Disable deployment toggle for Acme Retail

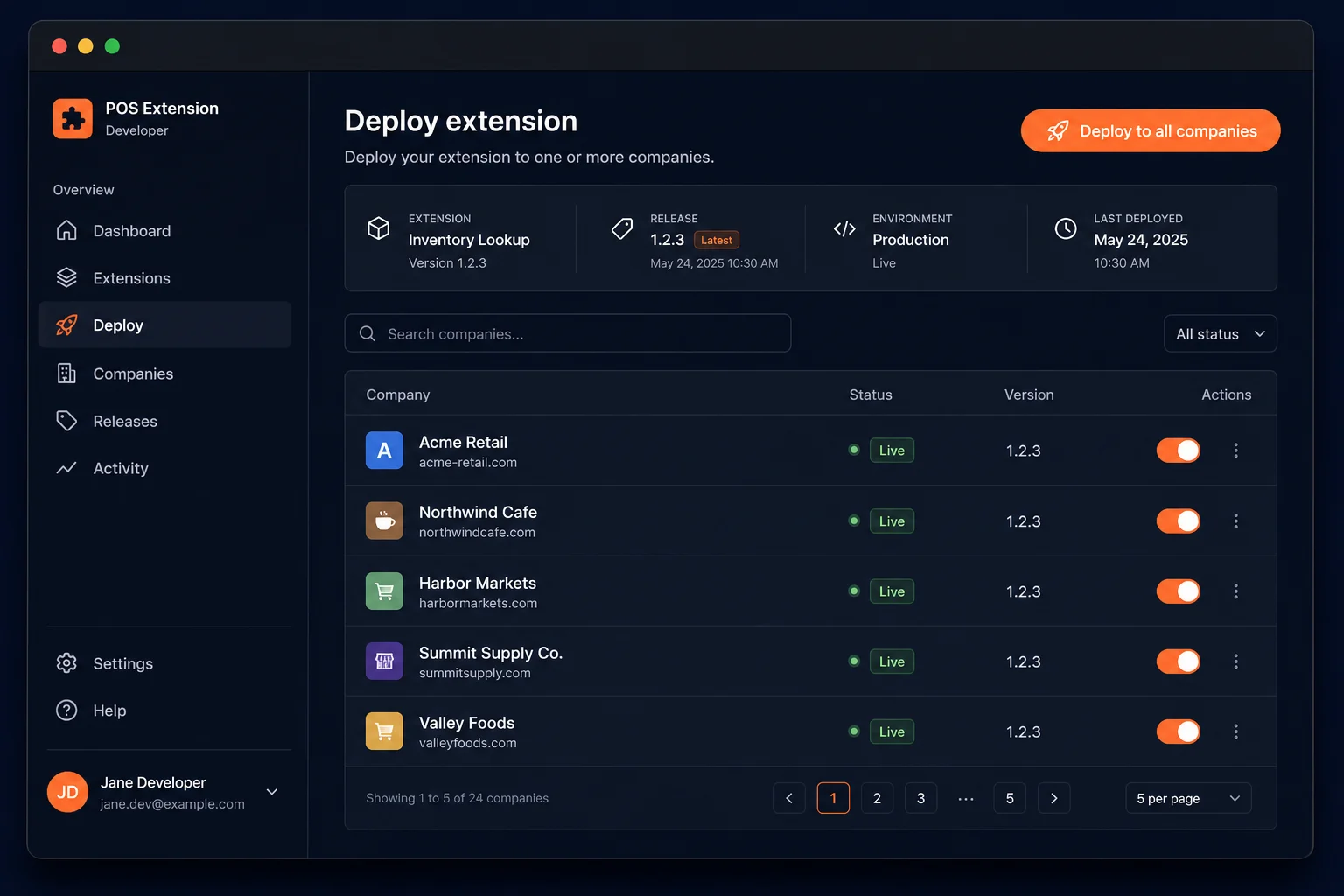tap(1179, 451)
